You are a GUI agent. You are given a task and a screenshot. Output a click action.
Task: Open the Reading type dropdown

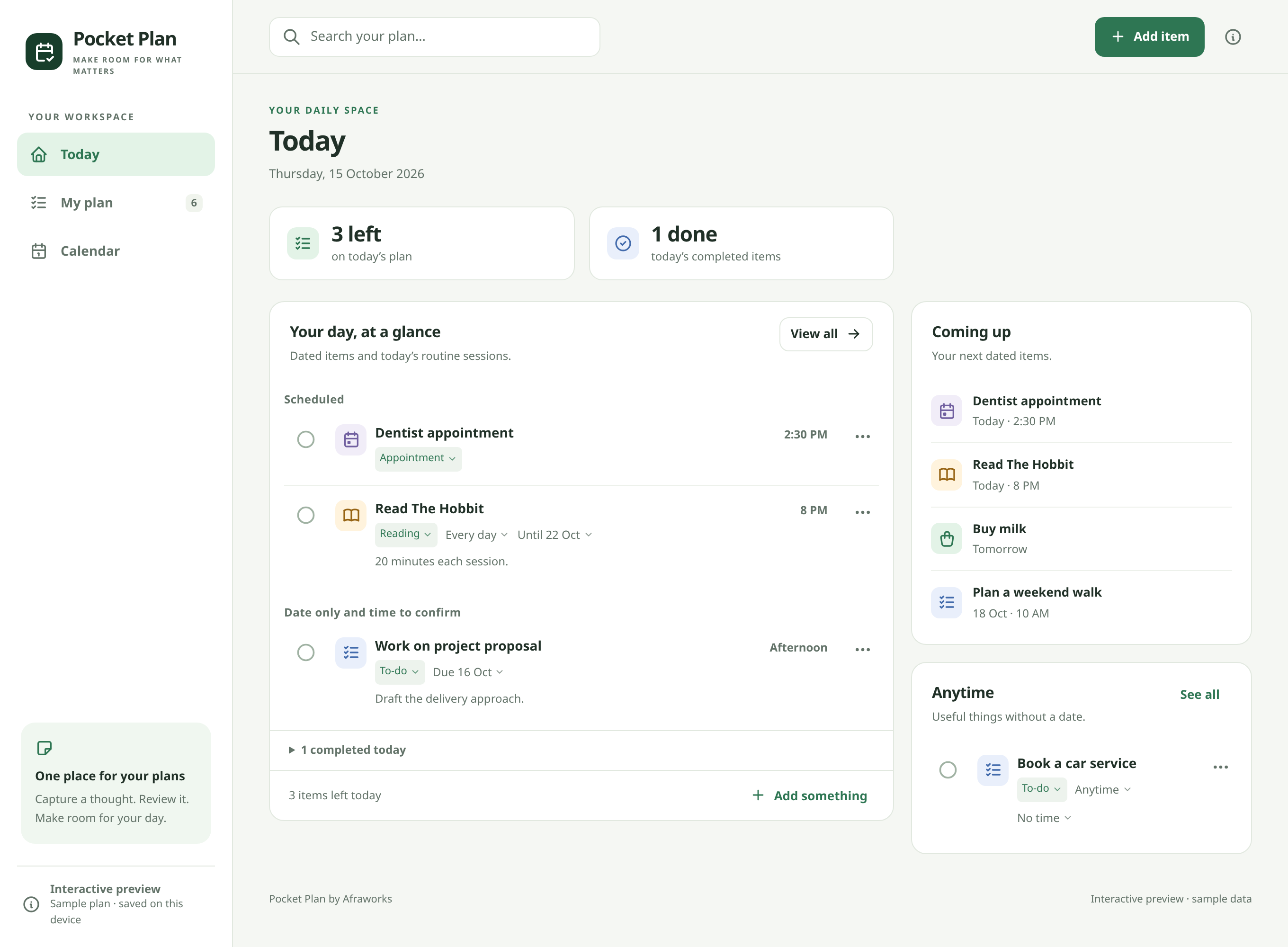coord(406,534)
